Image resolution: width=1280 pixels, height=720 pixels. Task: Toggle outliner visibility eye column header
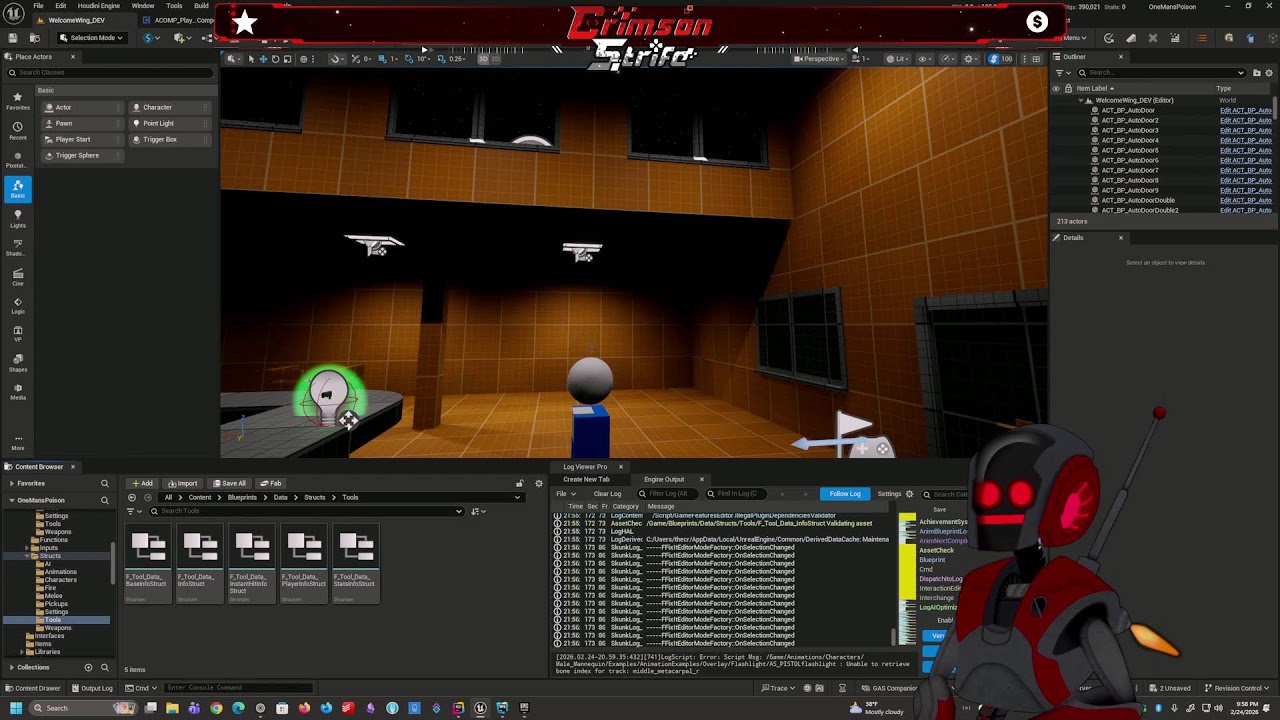tap(1055, 88)
